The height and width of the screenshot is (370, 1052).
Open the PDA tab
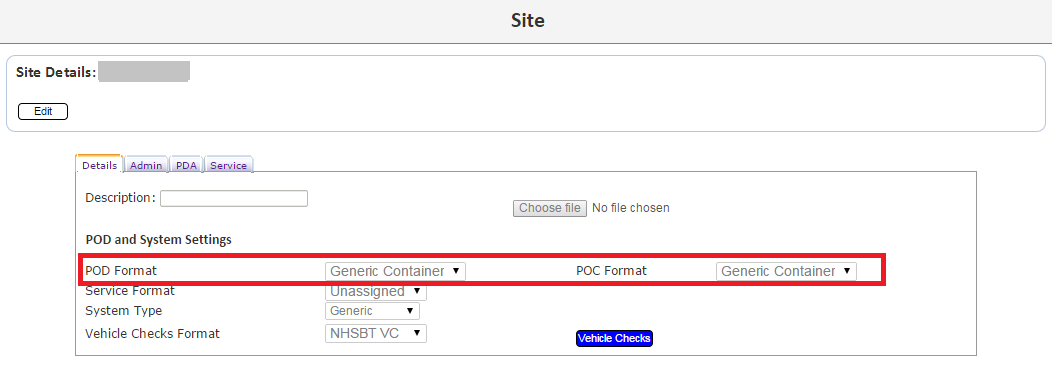(187, 165)
